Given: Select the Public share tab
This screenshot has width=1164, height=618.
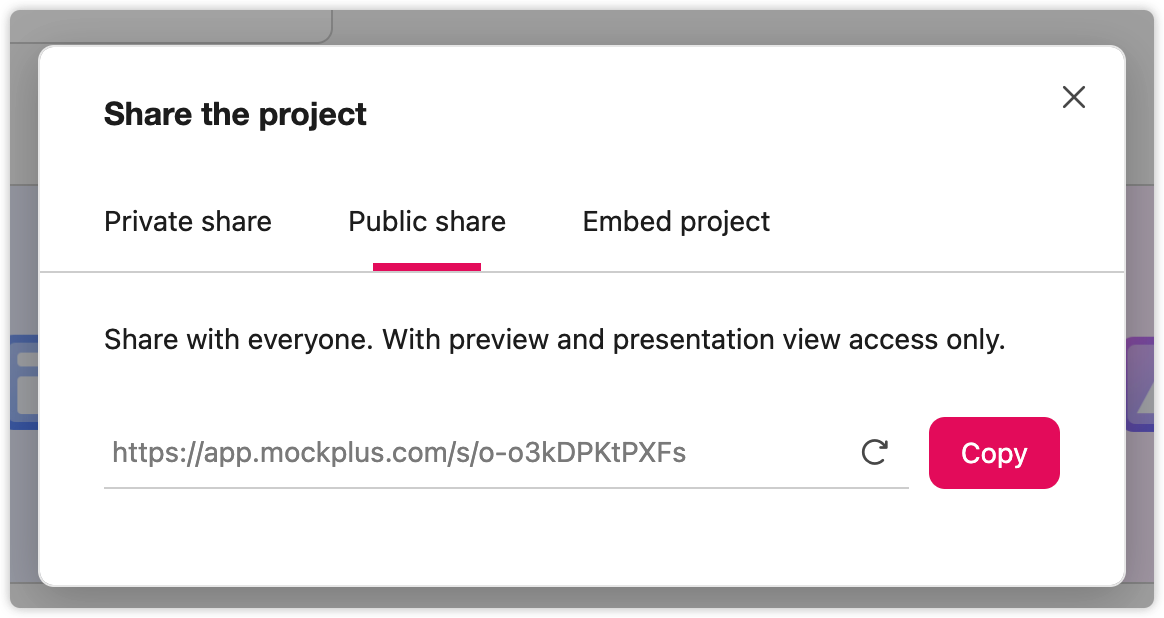Looking at the screenshot, I should tap(427, 221).
